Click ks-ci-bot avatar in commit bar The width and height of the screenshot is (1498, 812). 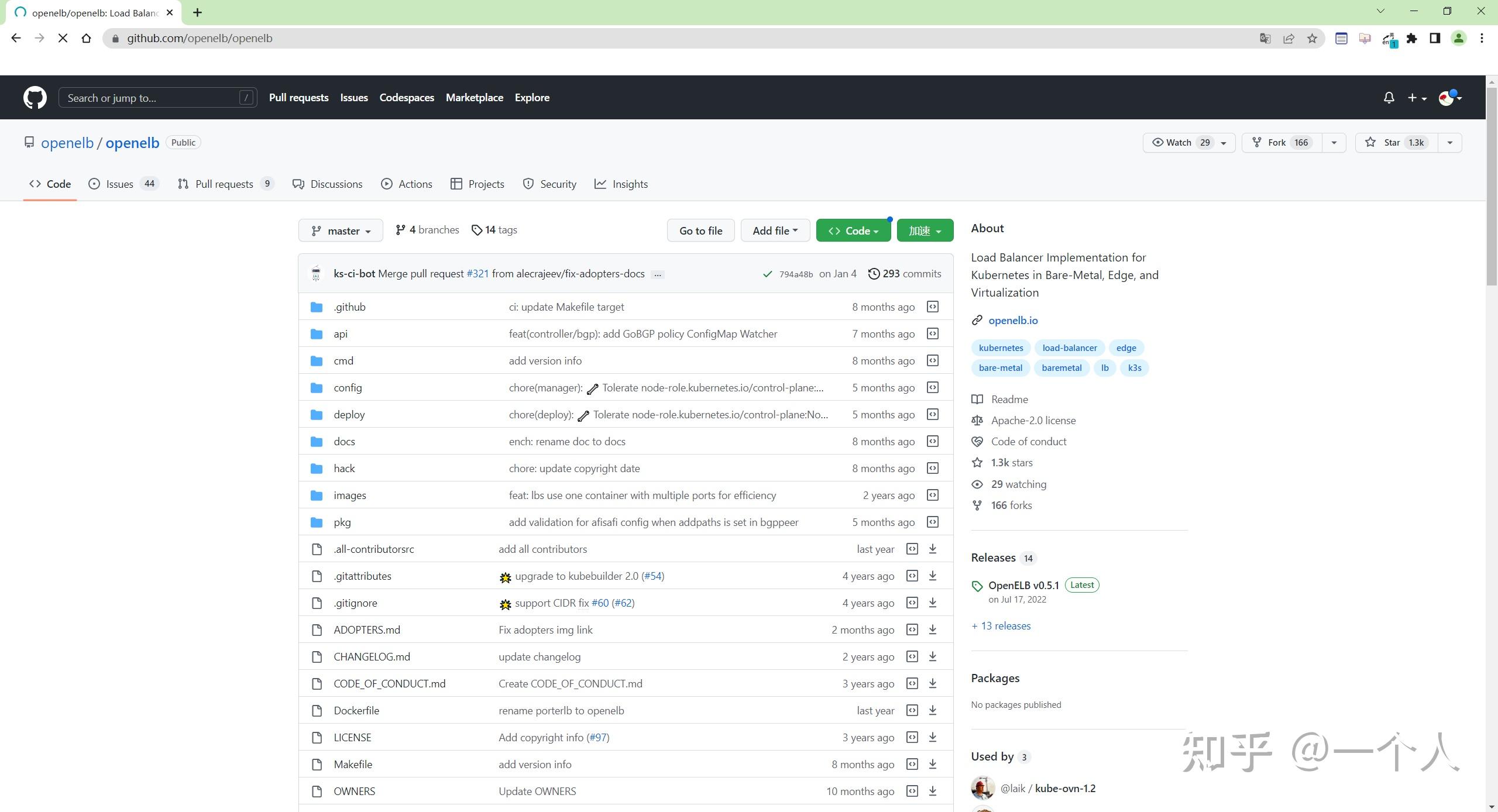[x=316, y=274]
